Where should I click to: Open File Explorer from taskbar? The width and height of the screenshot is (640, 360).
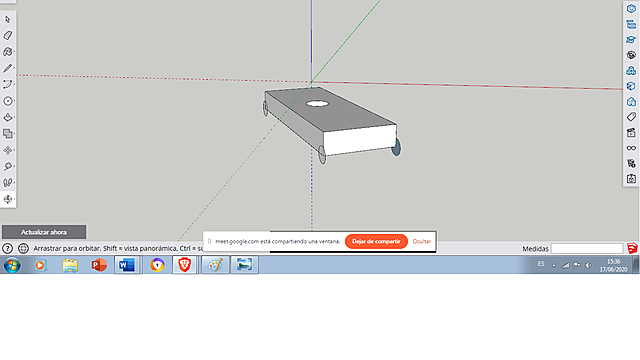(x=70, y=265)
